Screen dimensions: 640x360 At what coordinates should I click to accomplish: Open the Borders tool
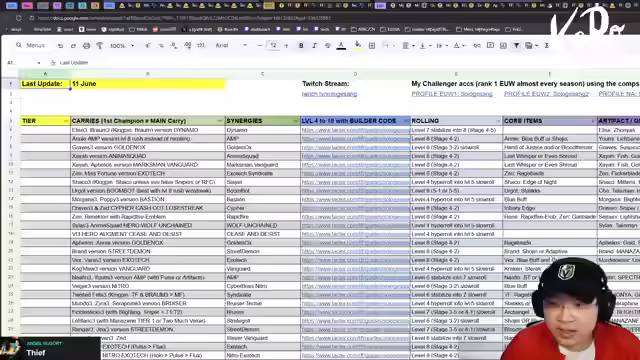[372, 46]
